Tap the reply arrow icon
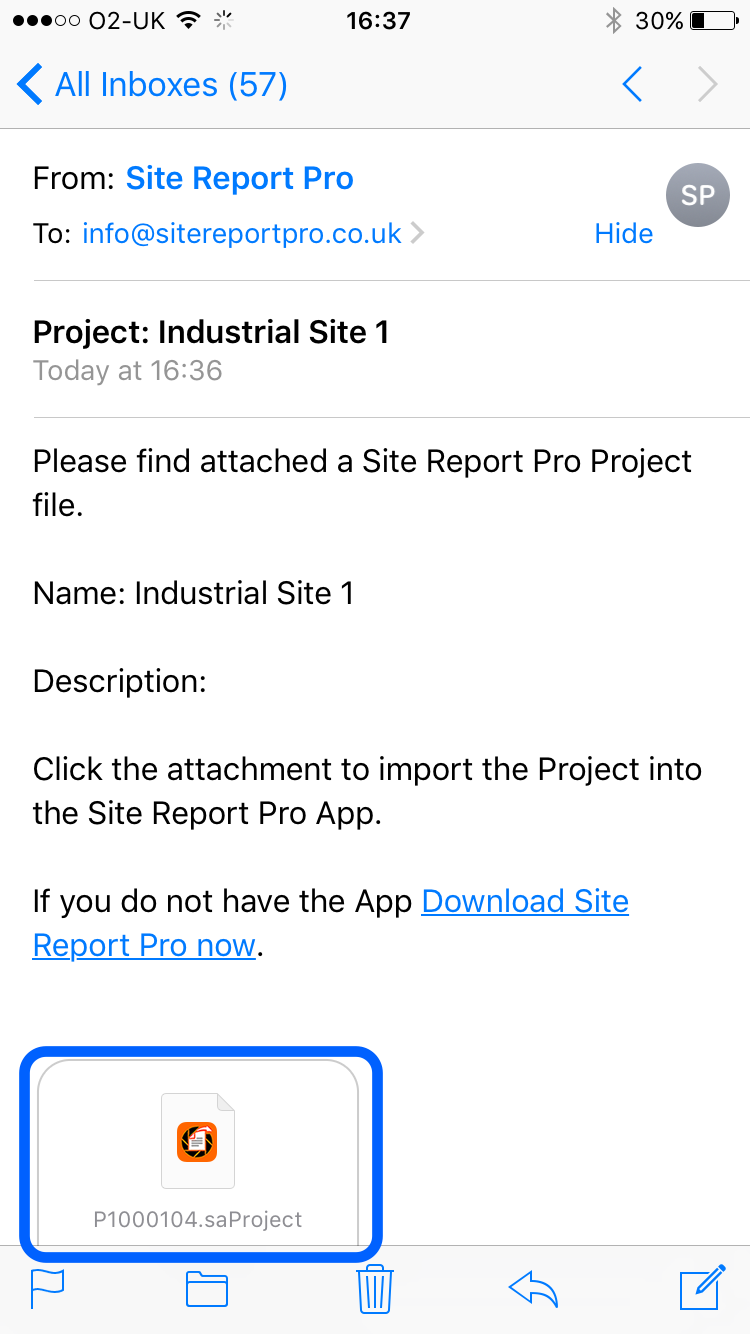Screen dimensions: 750x1334 [x=533, y=1289]
